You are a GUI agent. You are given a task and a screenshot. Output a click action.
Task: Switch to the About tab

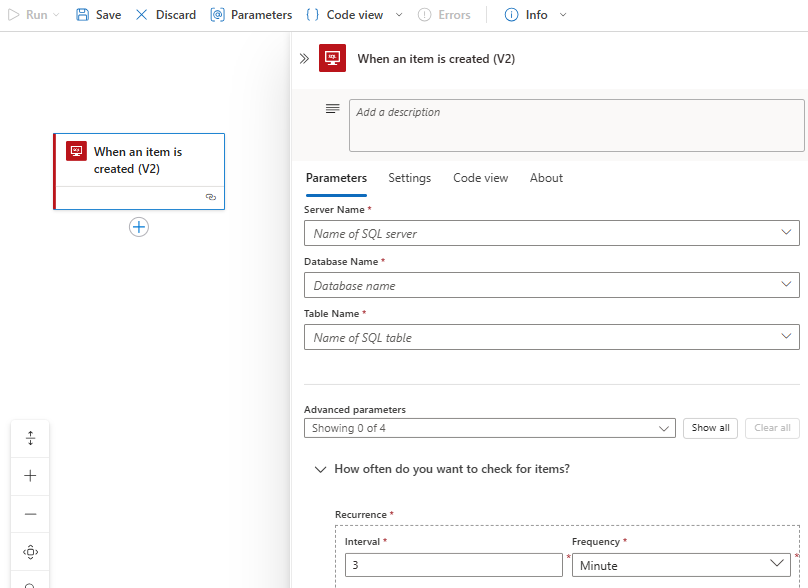click(546, 178)
